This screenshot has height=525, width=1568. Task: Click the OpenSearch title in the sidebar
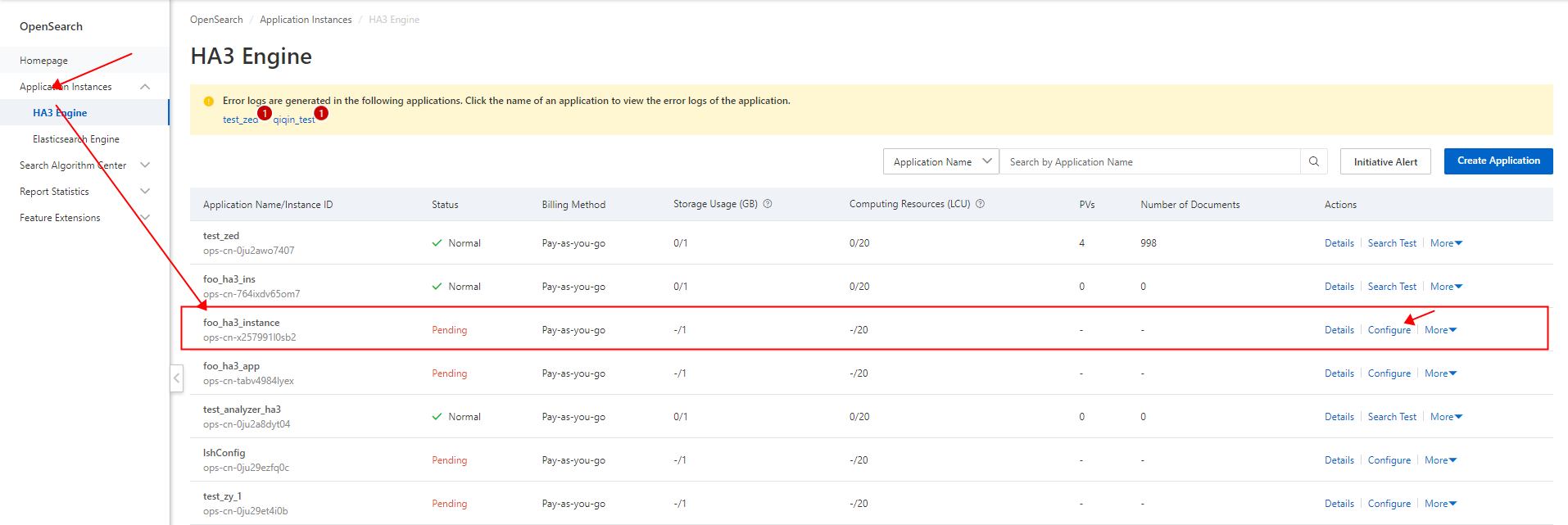pyautogui.click(x=51, y=26)
